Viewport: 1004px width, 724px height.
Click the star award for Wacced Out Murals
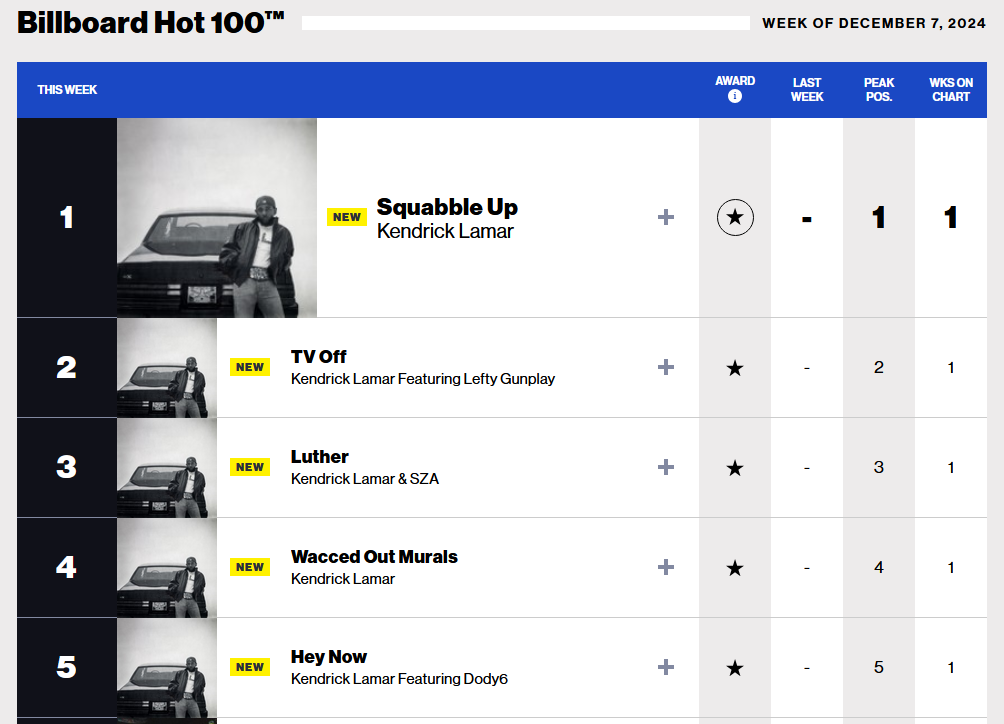(735, 568)
